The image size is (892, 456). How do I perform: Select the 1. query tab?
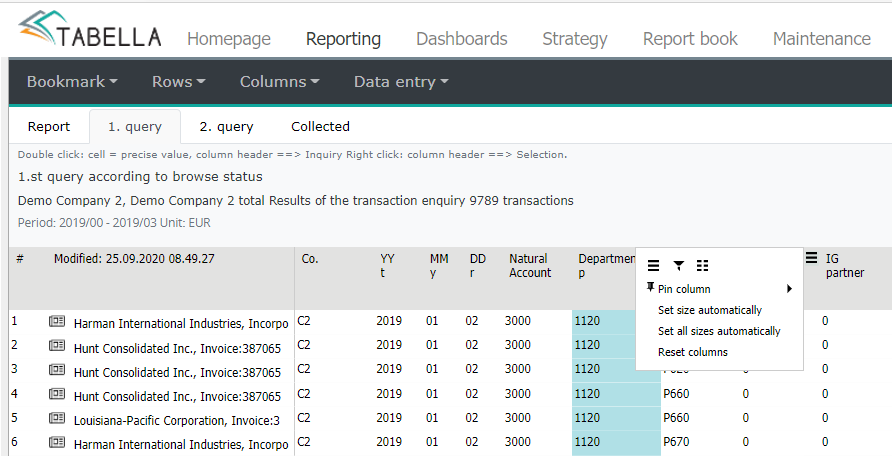pos(135,127)
